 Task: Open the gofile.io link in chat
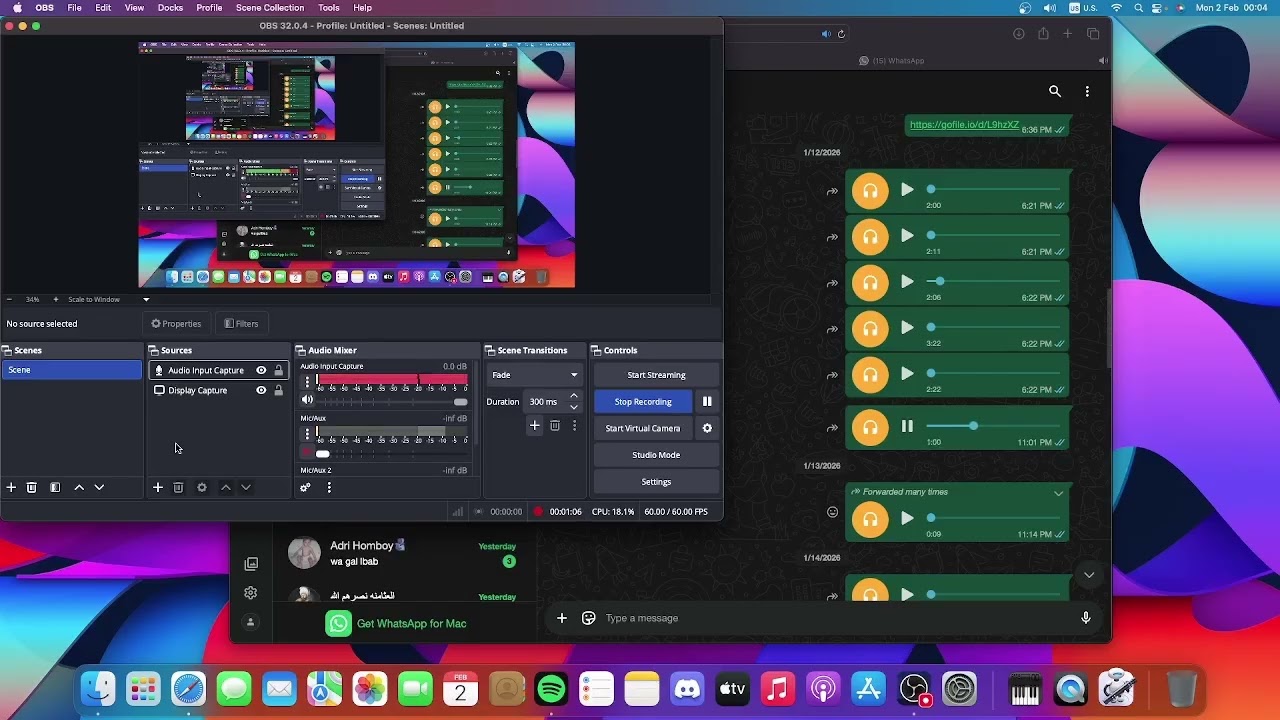[x=964, y=125]
